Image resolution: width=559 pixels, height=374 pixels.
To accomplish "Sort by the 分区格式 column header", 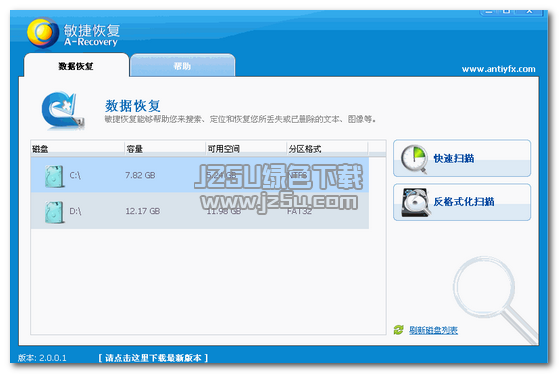I will [327, 149].
